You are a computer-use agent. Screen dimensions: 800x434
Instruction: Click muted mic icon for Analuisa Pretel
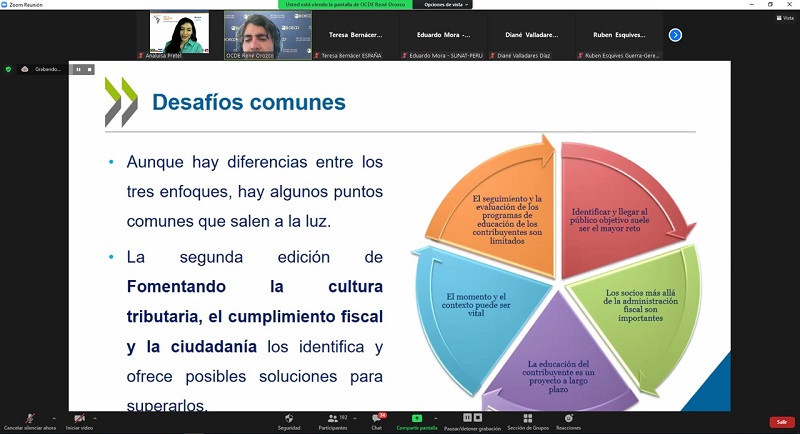(x=141, y=55)
